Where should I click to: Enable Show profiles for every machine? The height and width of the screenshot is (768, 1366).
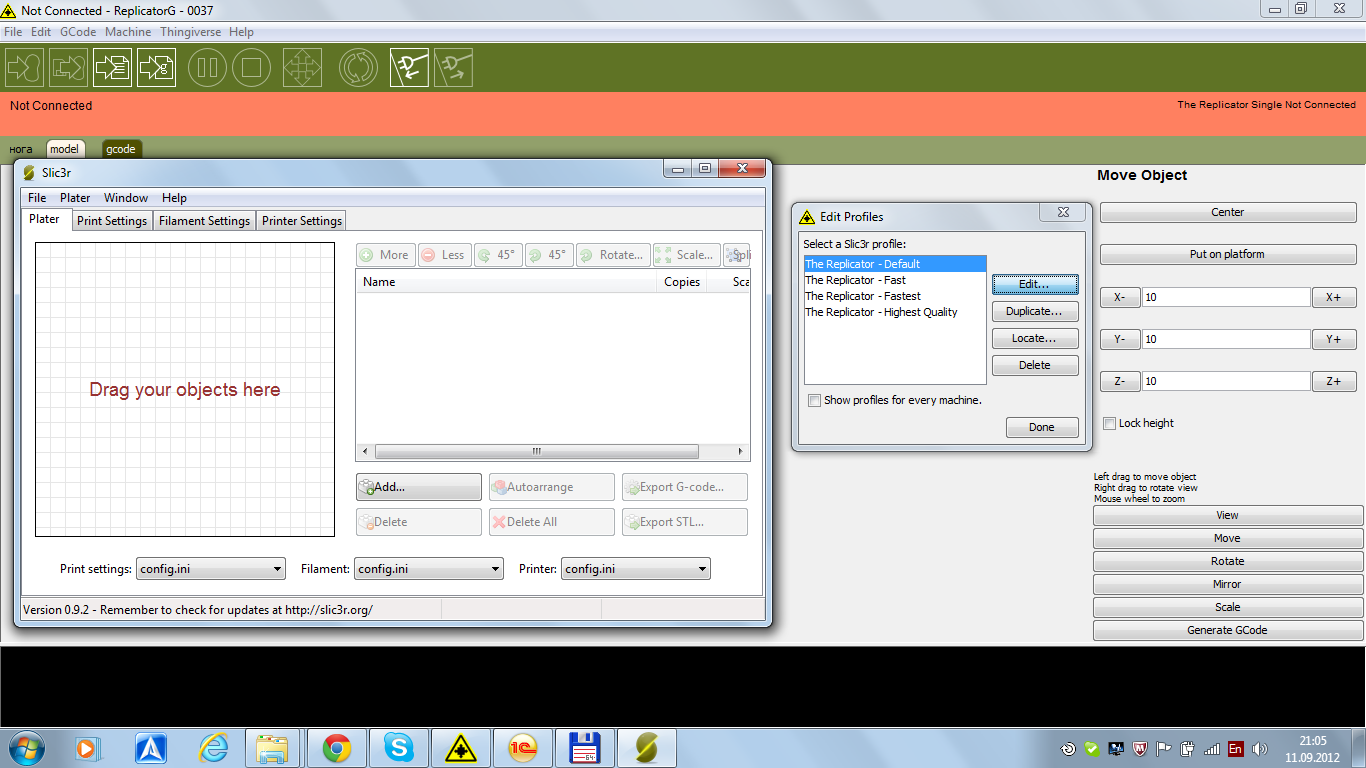tap(815, 400)
